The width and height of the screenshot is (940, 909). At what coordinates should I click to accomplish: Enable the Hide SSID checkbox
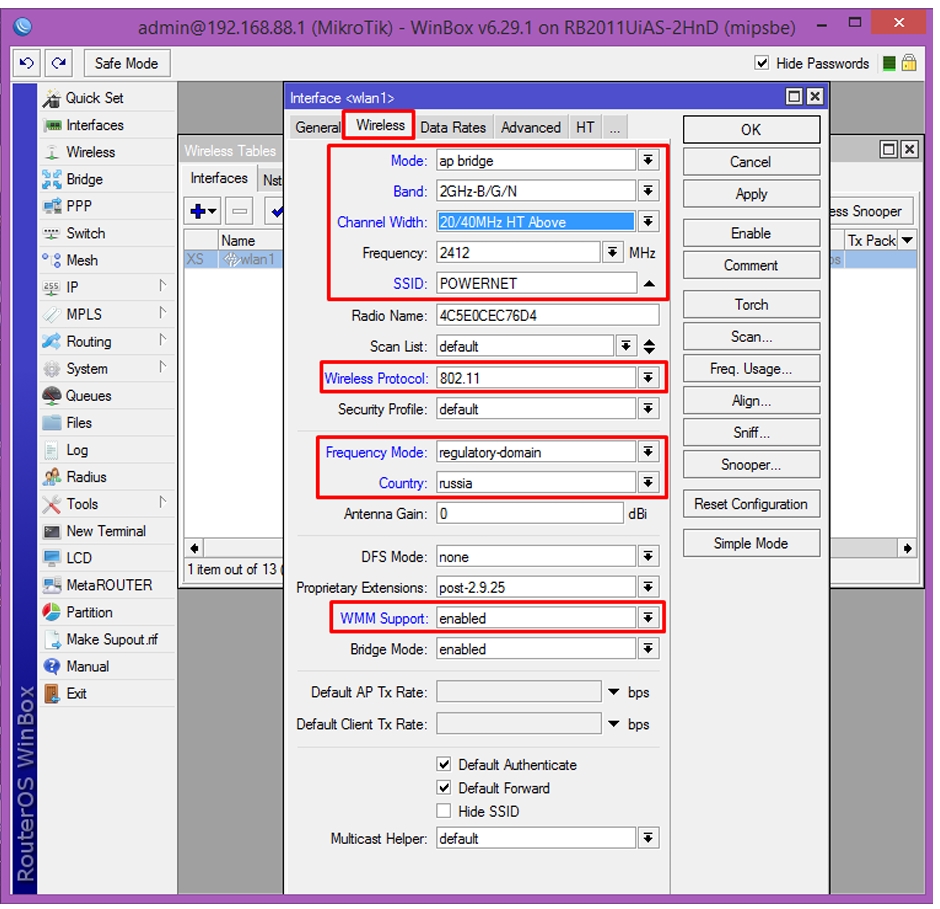tap(444, 811)
